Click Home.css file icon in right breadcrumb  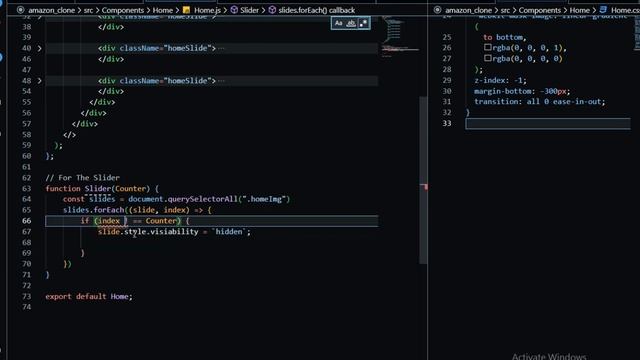point(603,10)
